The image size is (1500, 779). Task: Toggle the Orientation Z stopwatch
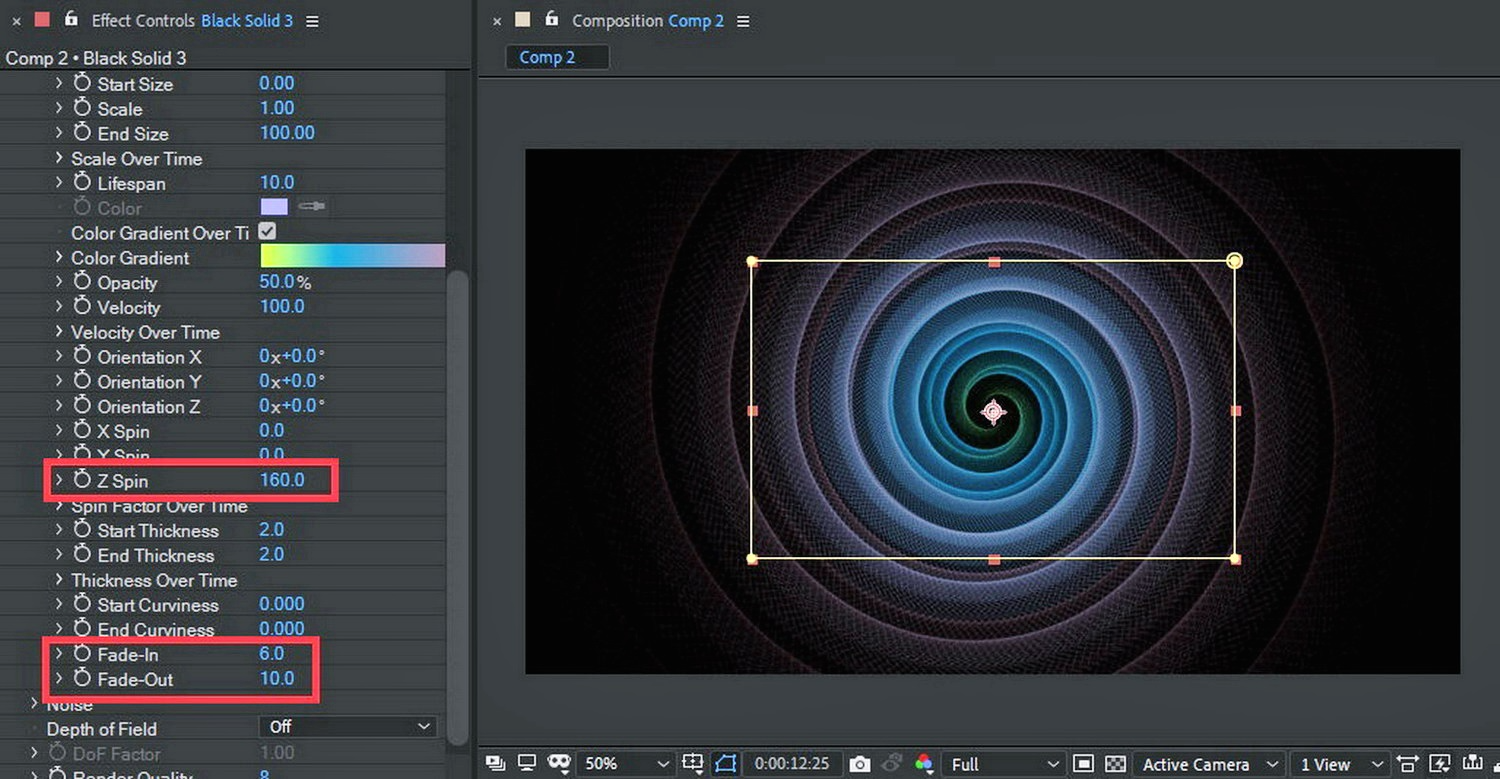82,406
